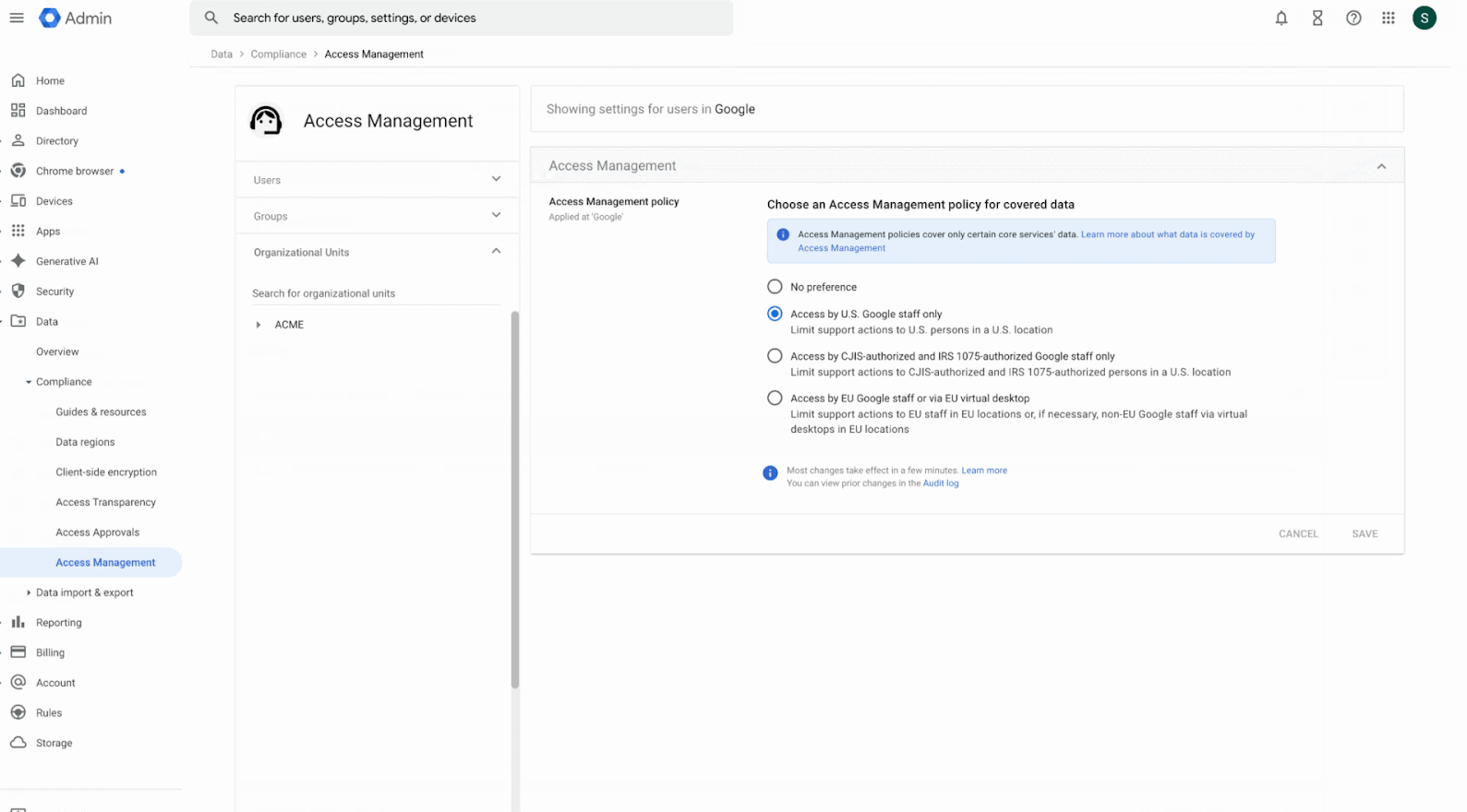This screenshot has height=812, width=1467.
Task: Open the help question mark icon
Action: click(1353, 18)
